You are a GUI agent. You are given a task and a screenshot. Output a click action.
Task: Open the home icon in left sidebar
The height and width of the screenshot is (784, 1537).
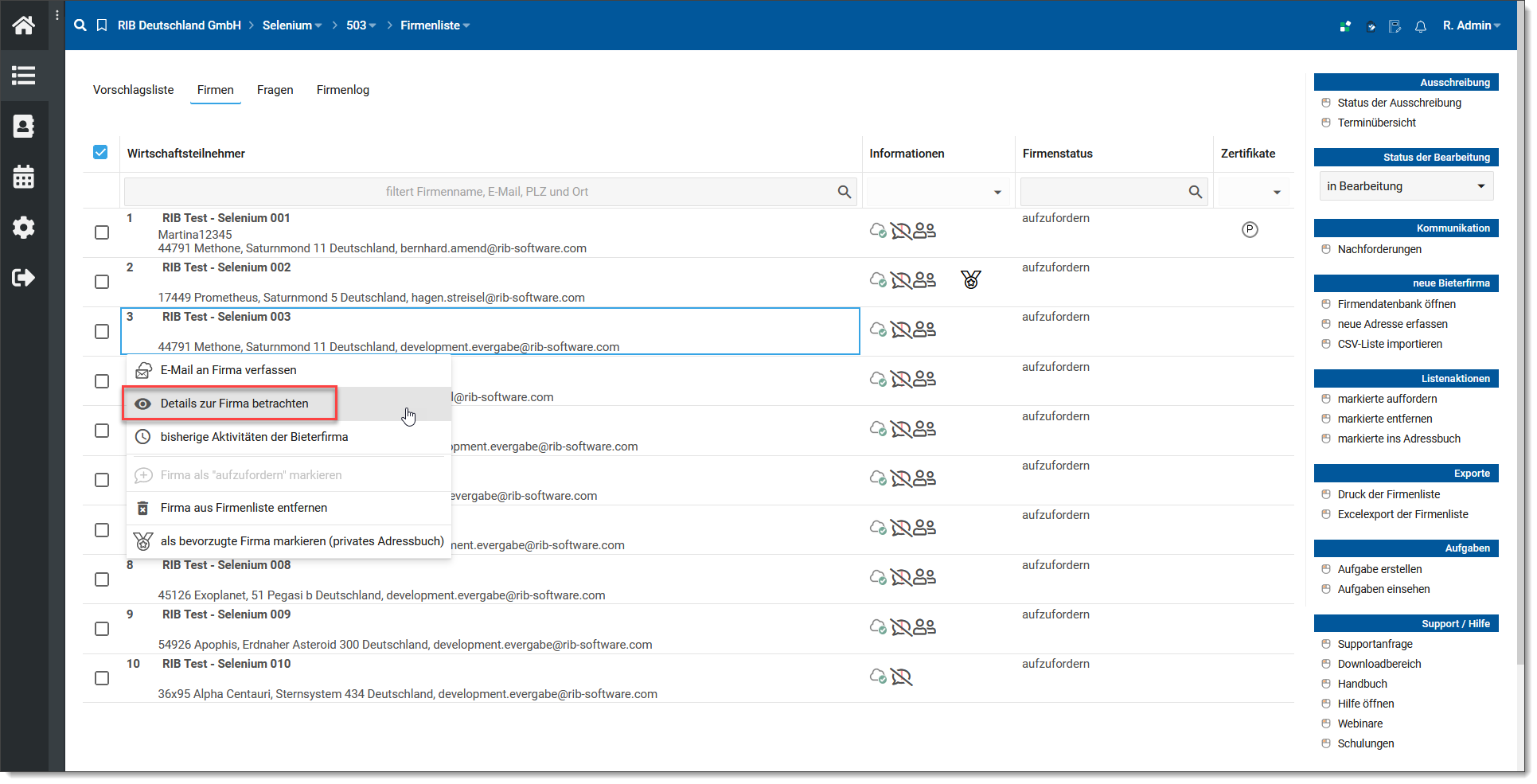(24, 25)
